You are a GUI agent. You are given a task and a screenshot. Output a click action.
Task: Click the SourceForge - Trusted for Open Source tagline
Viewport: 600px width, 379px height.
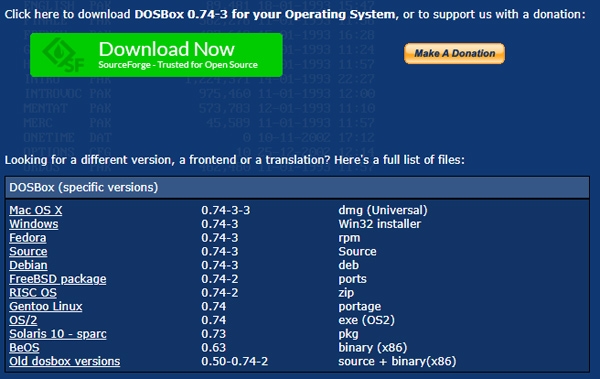178,65
